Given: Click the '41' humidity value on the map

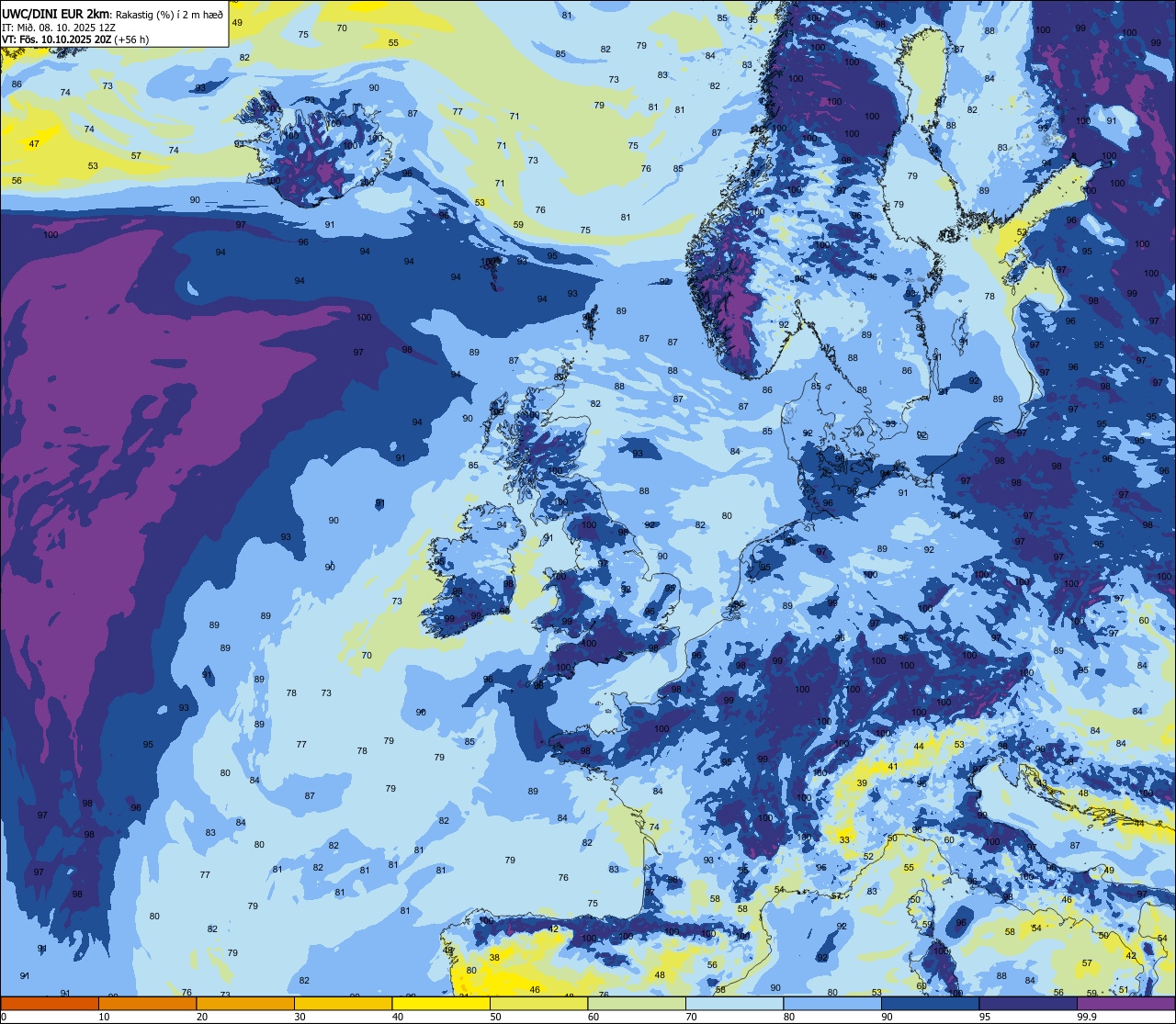Looking at the screenshot, I should click(893, 766).
